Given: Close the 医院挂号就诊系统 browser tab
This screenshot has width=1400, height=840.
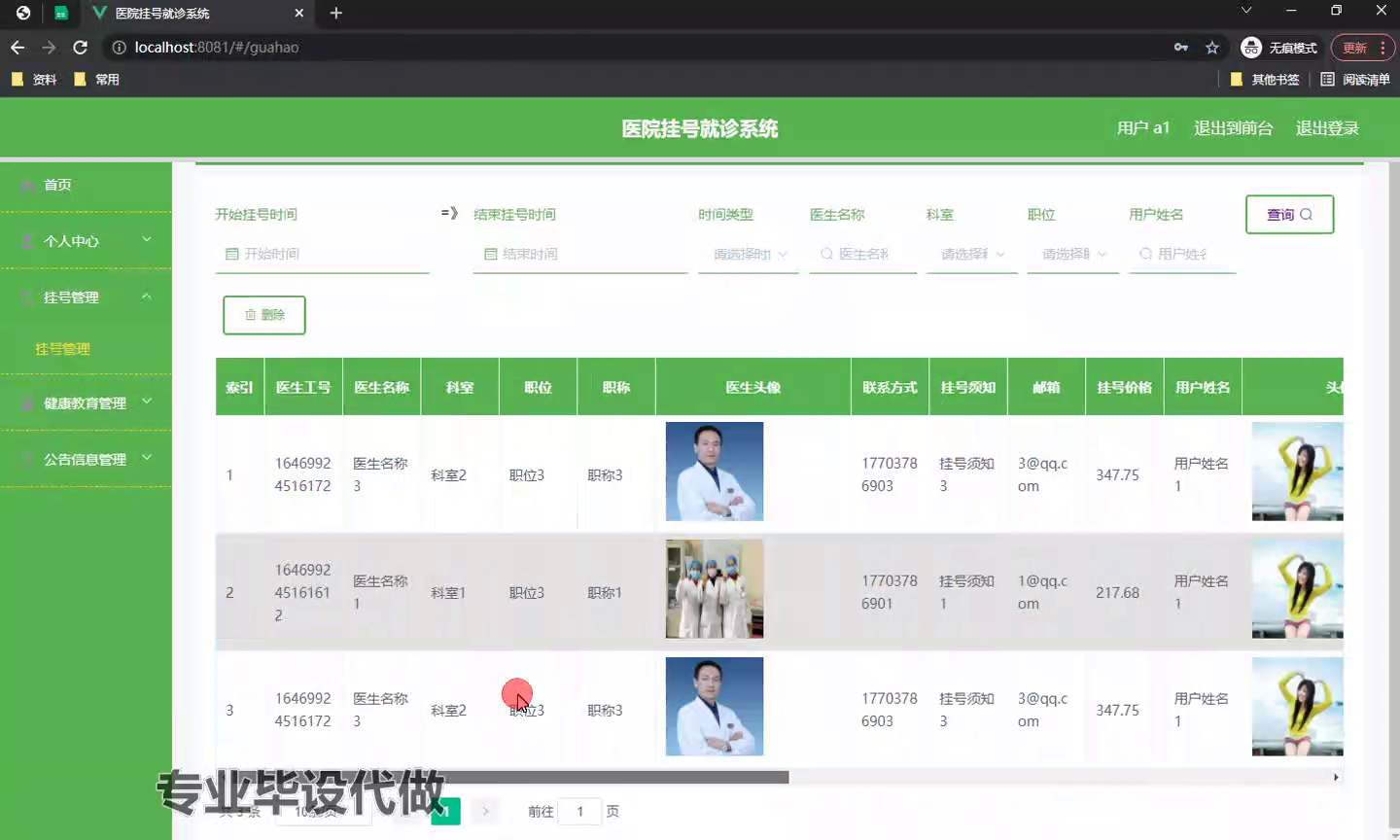Looking at the screenshot, I should (299, 13).
